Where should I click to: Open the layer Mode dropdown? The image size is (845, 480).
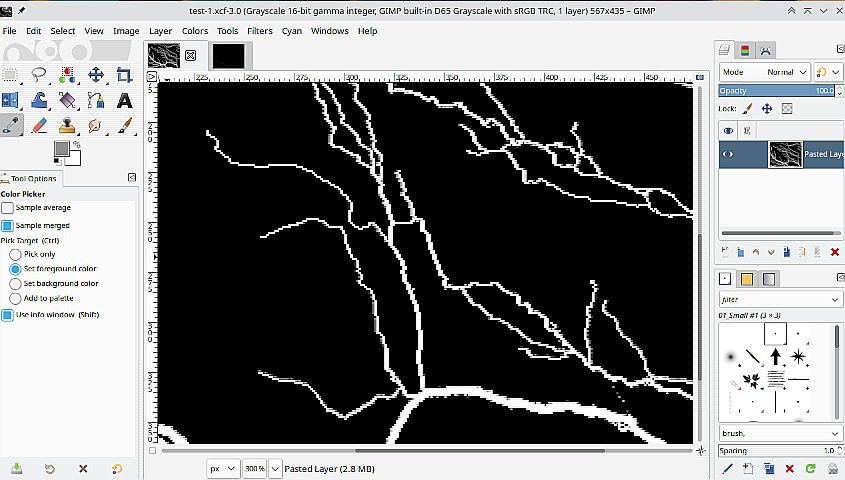[x=765, y=72]
